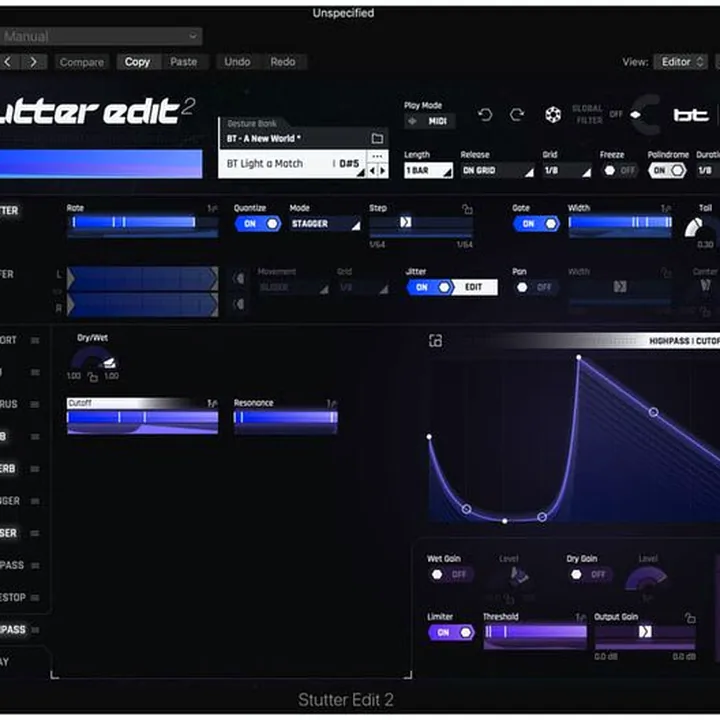Click the Rate range slider
The width and height of the screenshot is (720, 720).
[143, 223]
